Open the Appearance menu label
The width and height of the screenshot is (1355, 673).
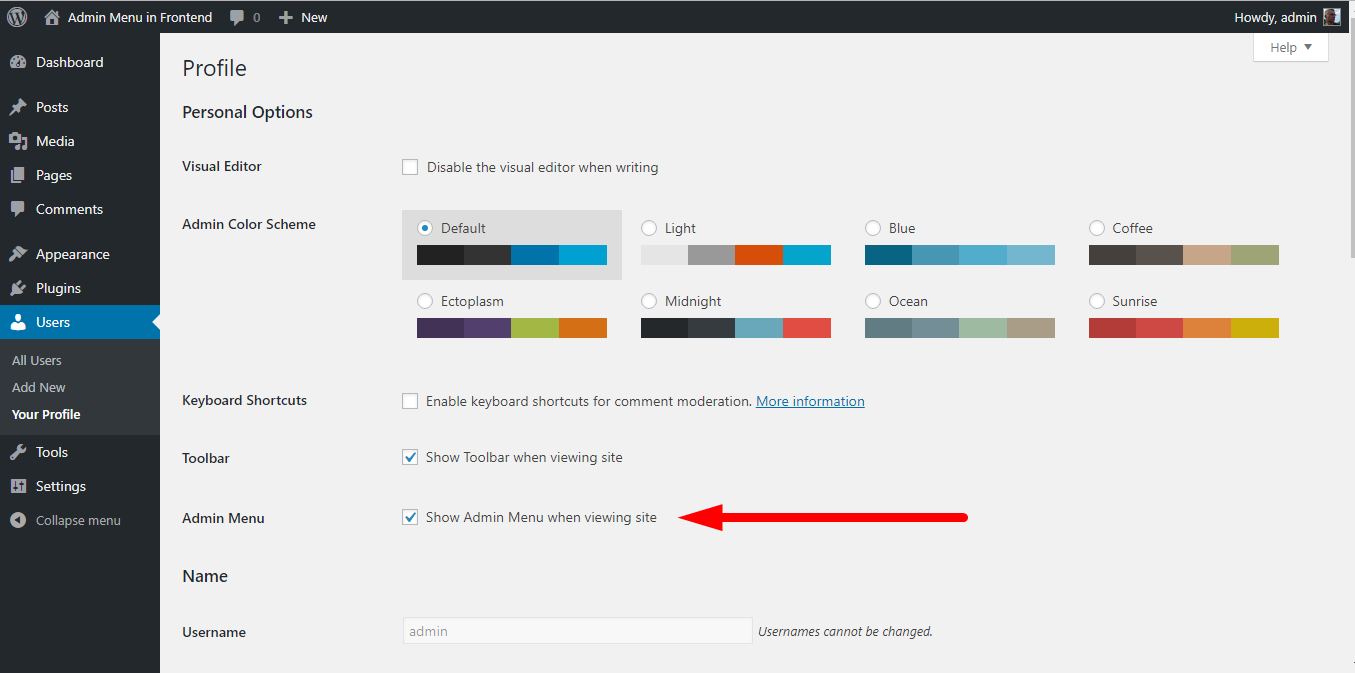tap(73, 254)
